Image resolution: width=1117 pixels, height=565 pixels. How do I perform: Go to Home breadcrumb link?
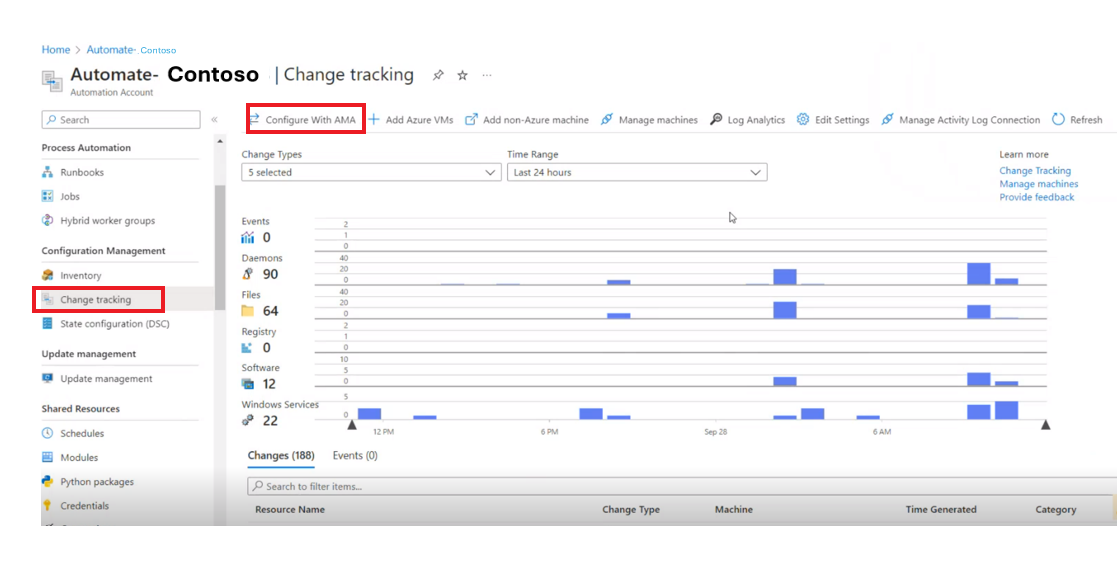pos(56,50)
